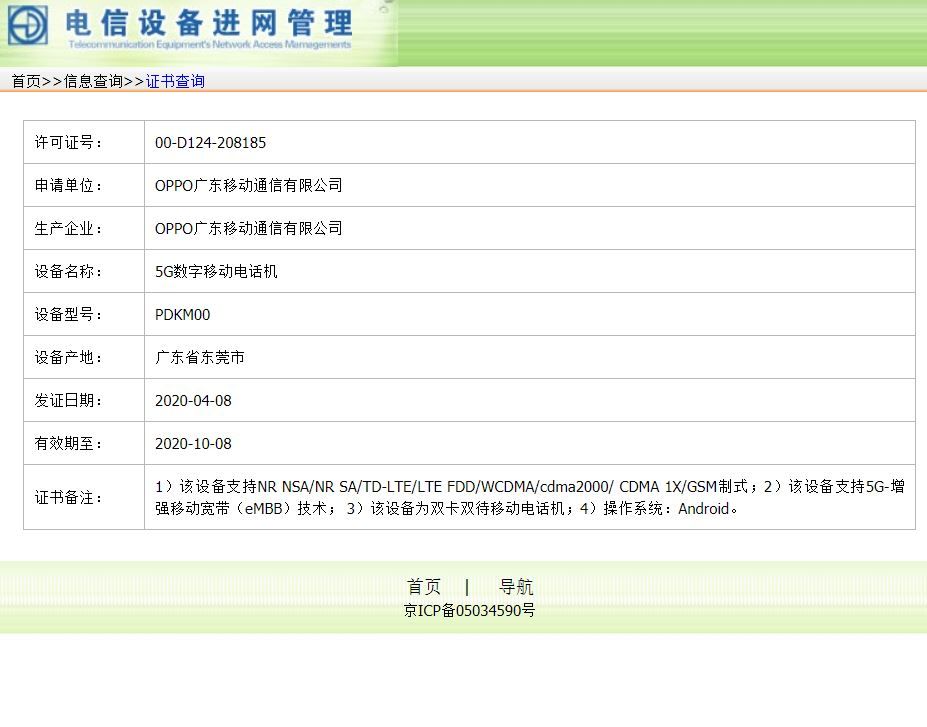Click the 设备型号 label cell
The image size is (927, 727).
tap(84, 314)
